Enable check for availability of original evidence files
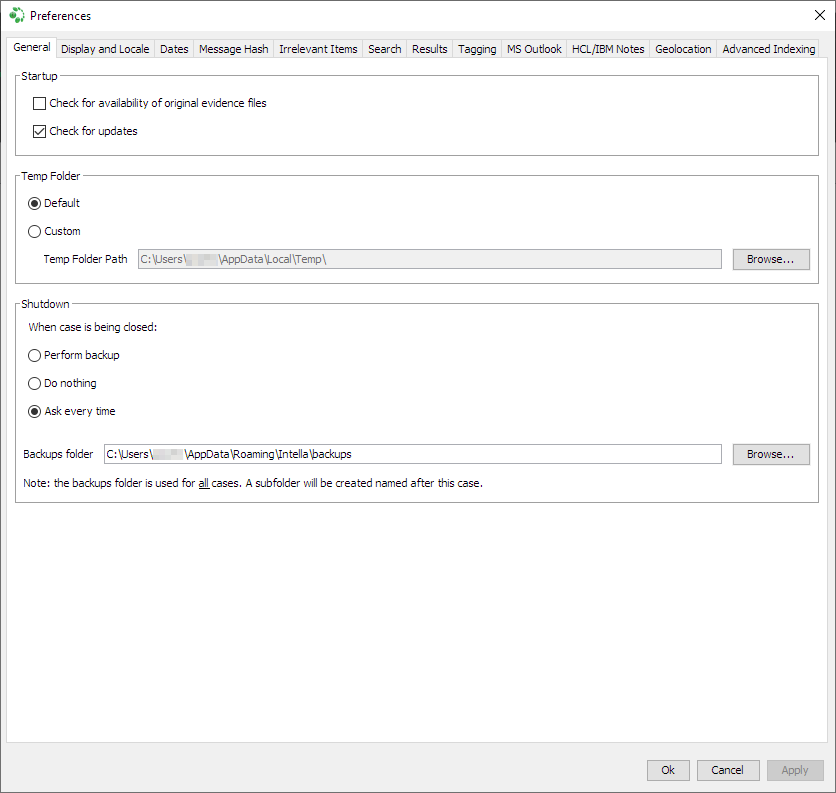Screen dimensions: 836x793 [40, 103]
